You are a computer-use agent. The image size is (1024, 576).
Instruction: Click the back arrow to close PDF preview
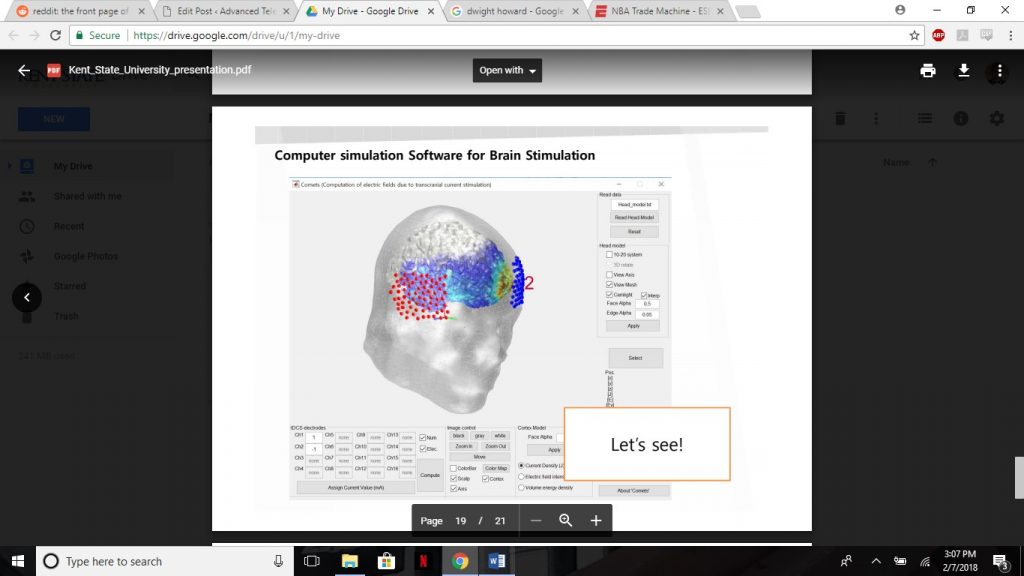point(24,71)
